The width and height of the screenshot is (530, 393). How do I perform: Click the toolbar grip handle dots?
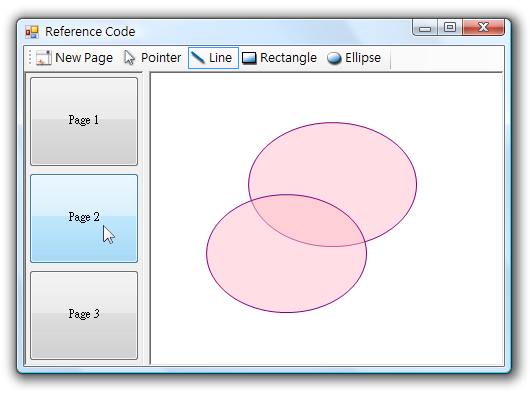30,57
